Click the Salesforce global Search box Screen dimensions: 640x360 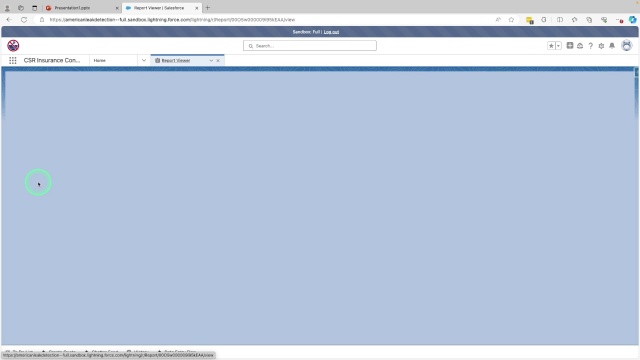click(310, 46)
